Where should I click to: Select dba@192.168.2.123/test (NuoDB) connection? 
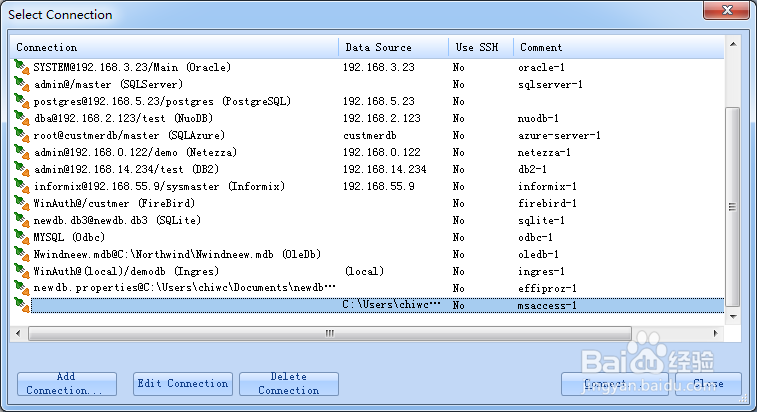(x=123, y=118)
